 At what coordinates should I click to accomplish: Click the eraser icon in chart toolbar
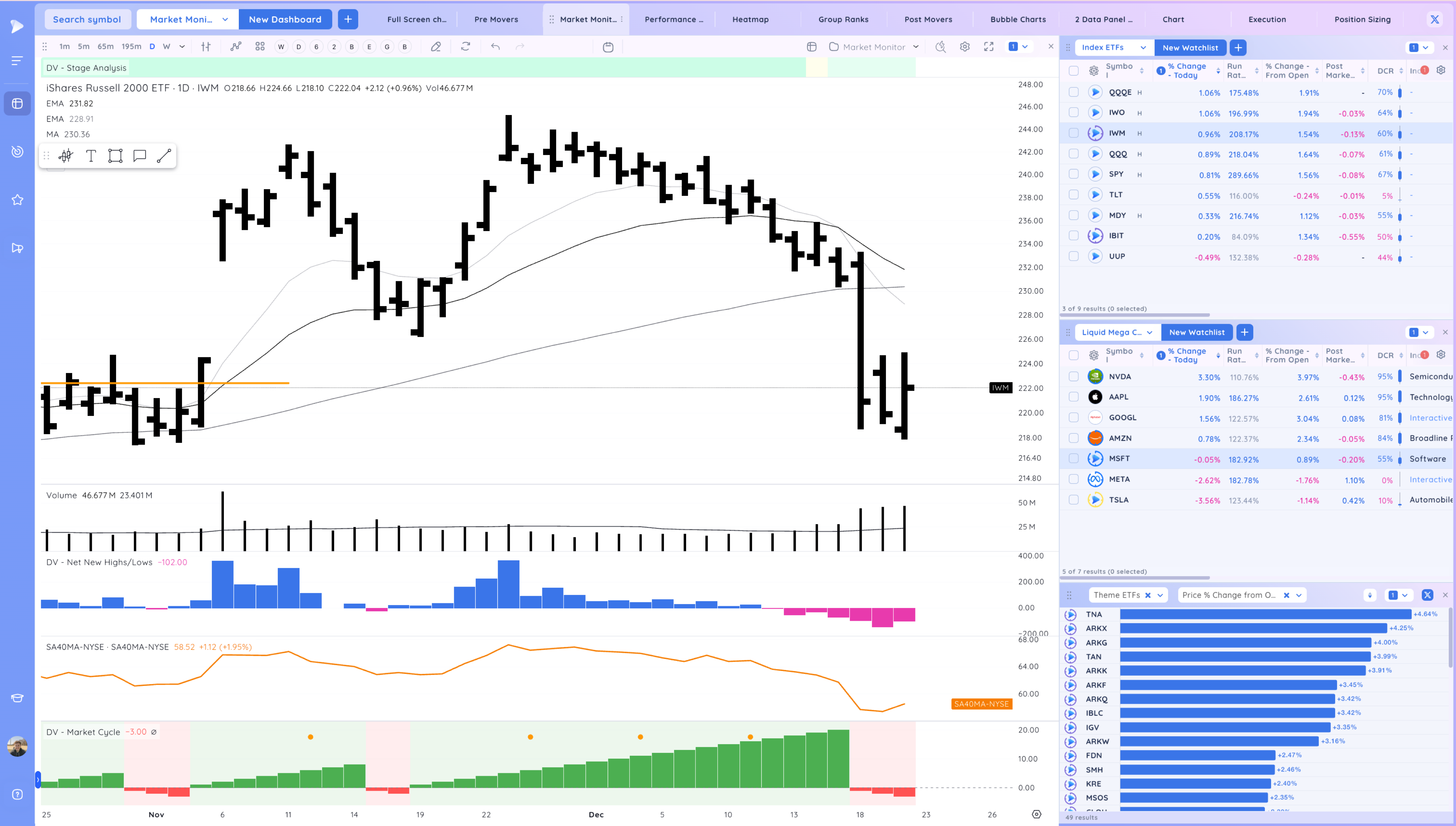pos(436,47)
